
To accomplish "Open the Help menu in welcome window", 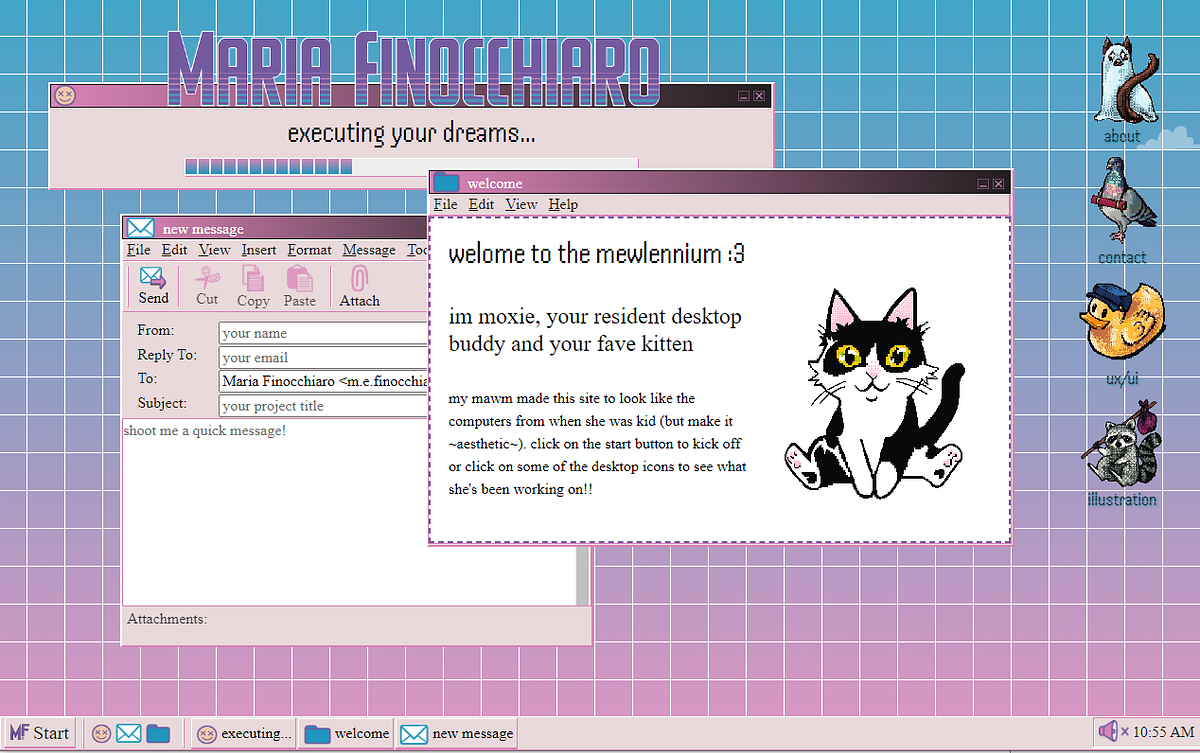I will (563, 204).
